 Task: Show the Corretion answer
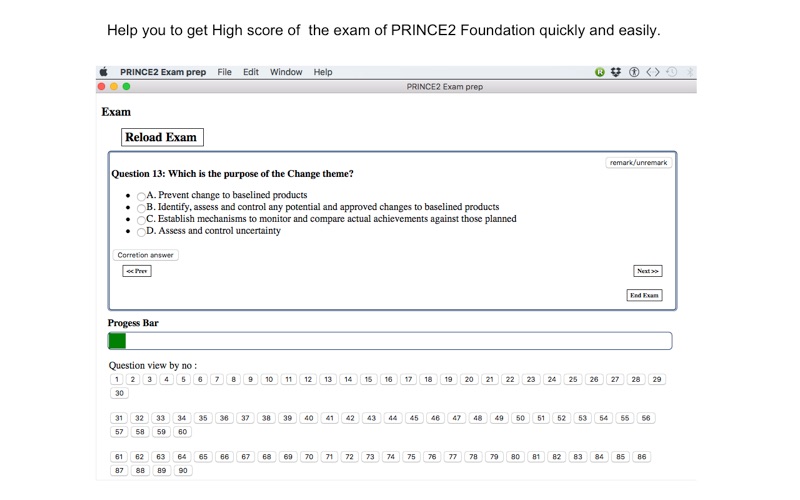tap(145, 255)
